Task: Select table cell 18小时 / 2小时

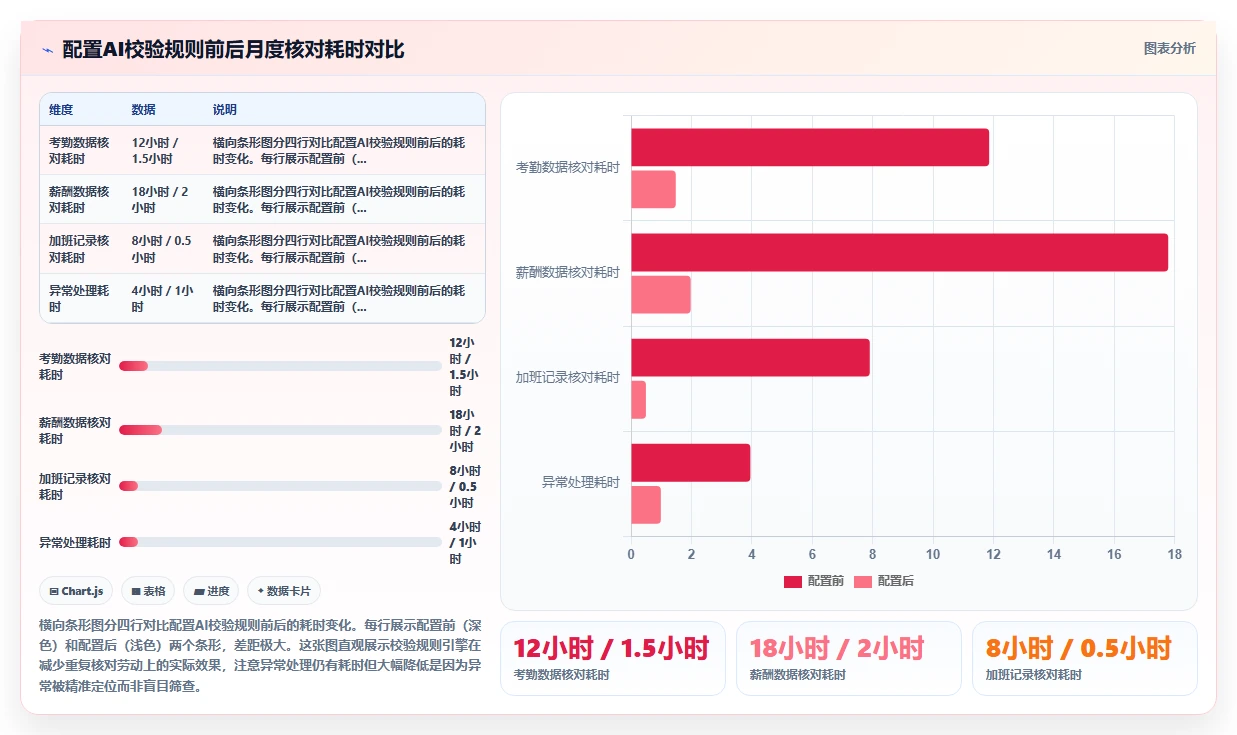Action: click(x=160, y=200)
